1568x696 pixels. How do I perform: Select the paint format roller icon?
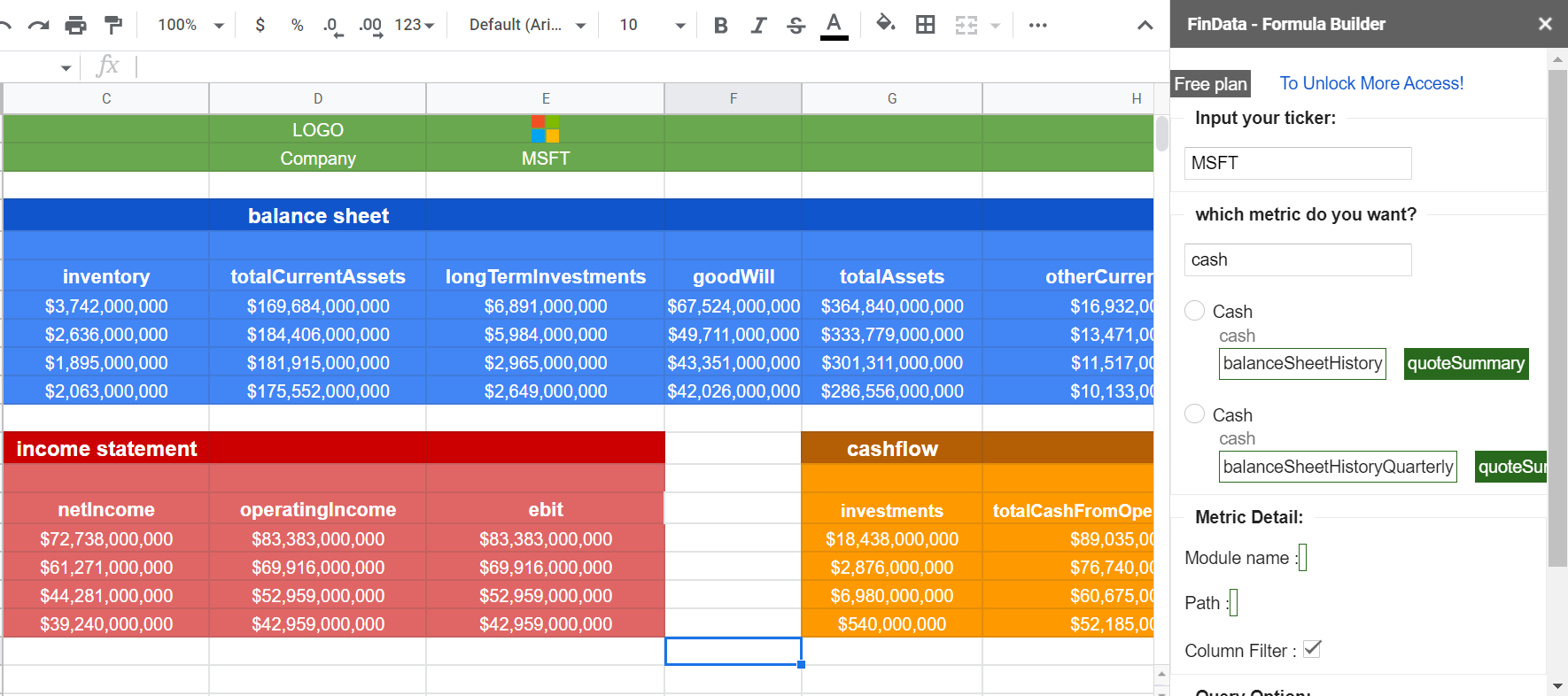(x=113, y=25)
